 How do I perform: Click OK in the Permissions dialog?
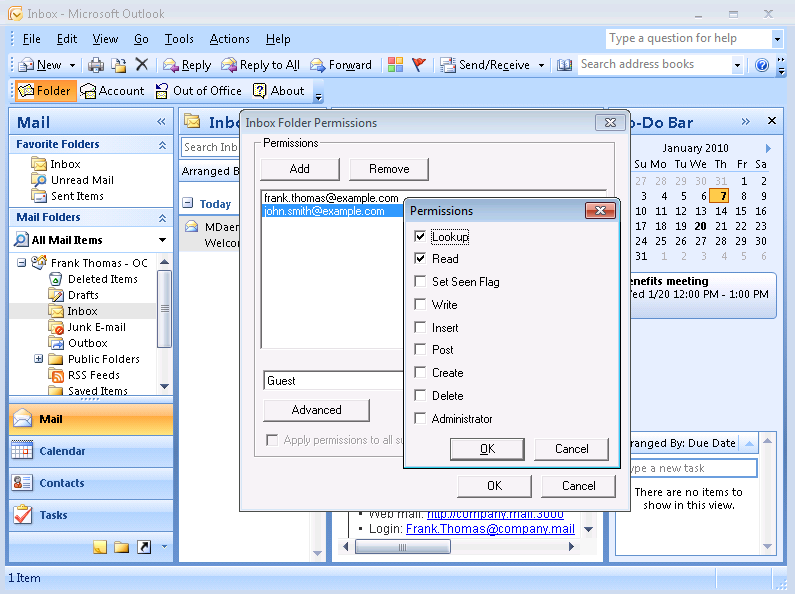click(x=487, y=449)
